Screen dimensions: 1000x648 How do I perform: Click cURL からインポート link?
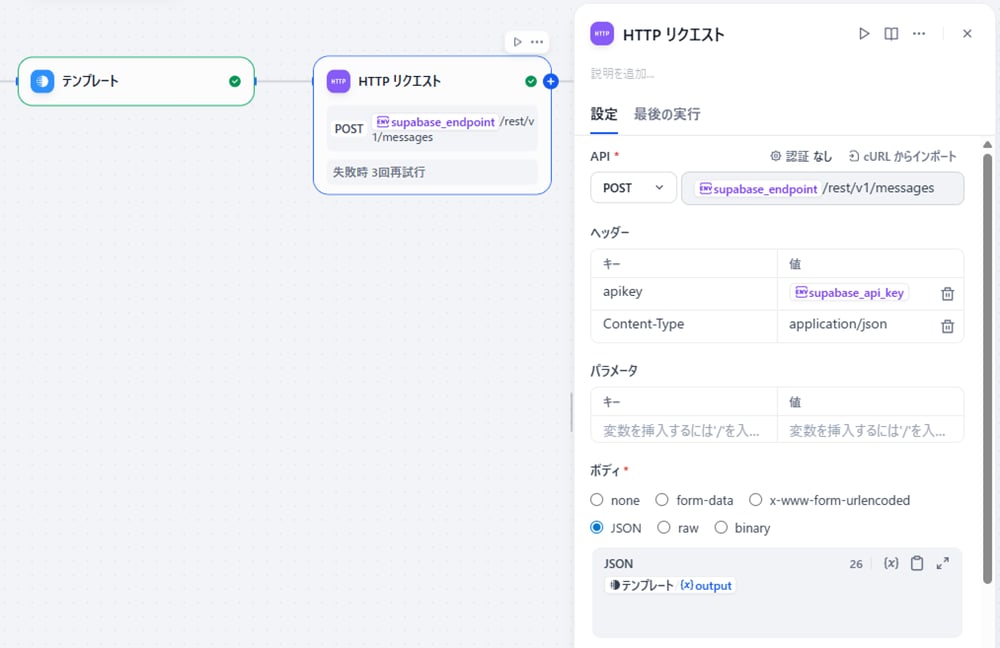click(902, 156)
